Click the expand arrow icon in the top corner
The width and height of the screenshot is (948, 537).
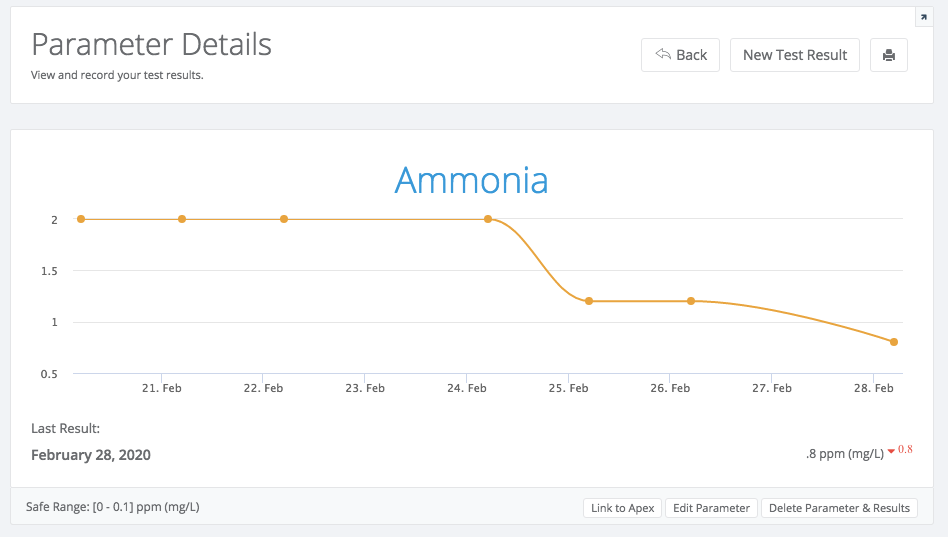[923, 17]
